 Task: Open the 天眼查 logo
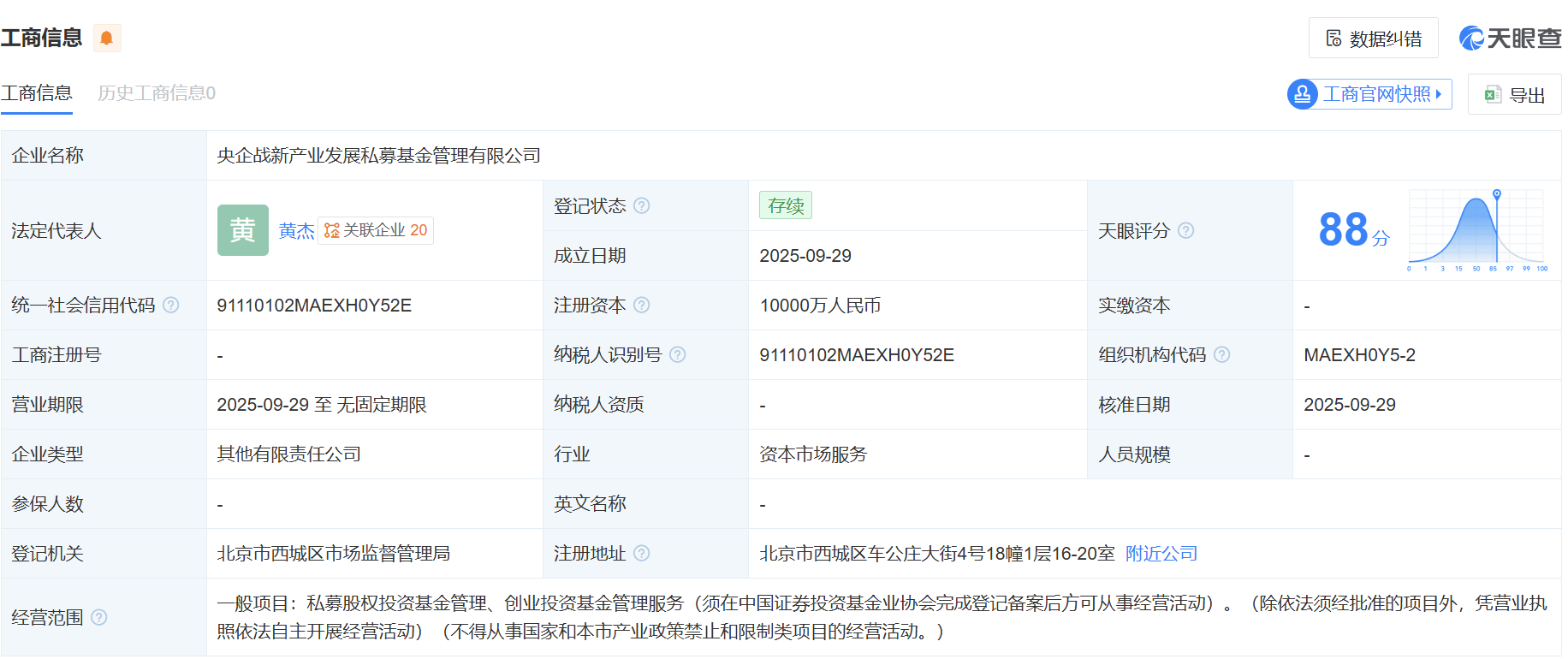(1510, 39)
